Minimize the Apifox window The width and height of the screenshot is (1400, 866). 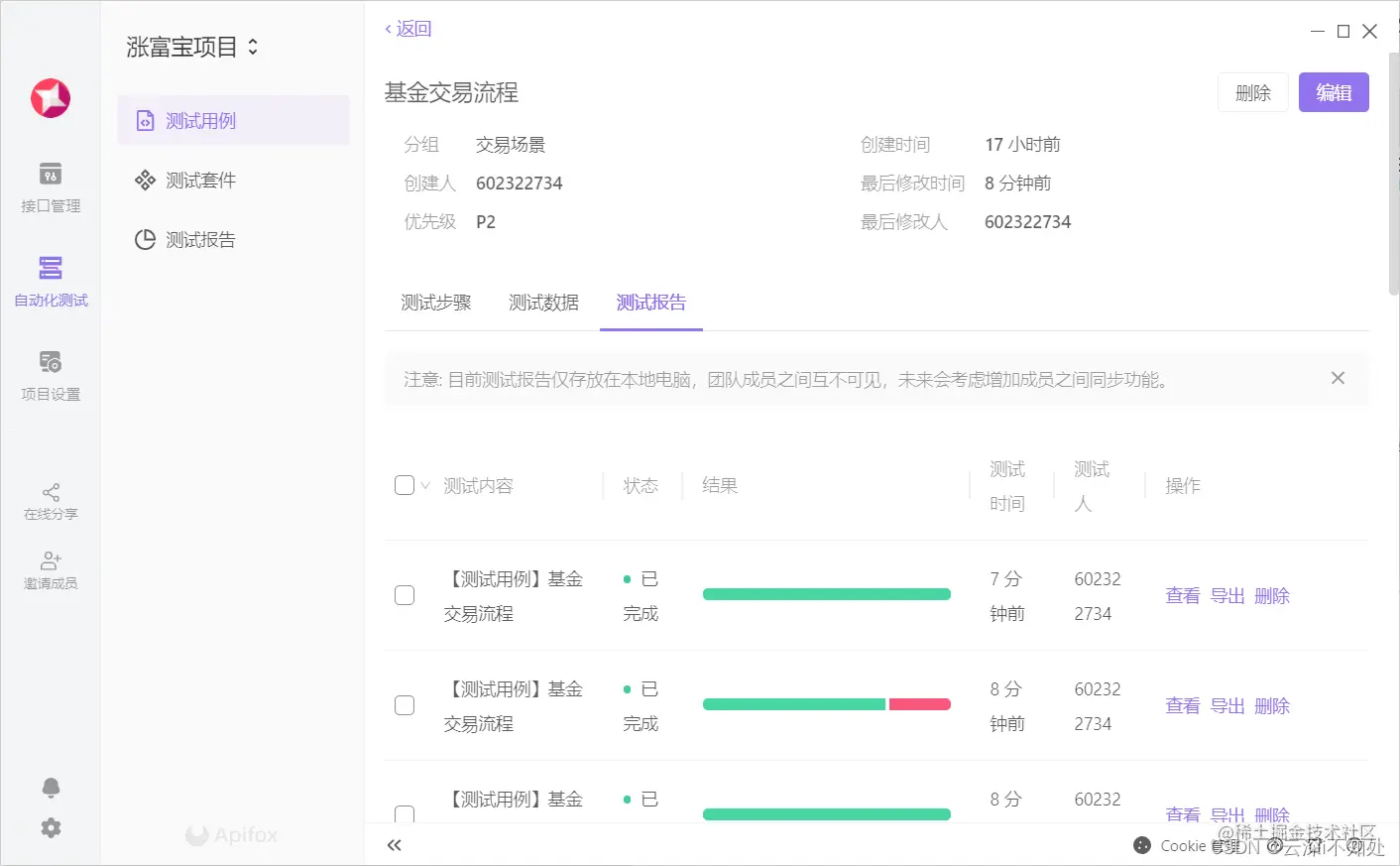(1318, 31)
